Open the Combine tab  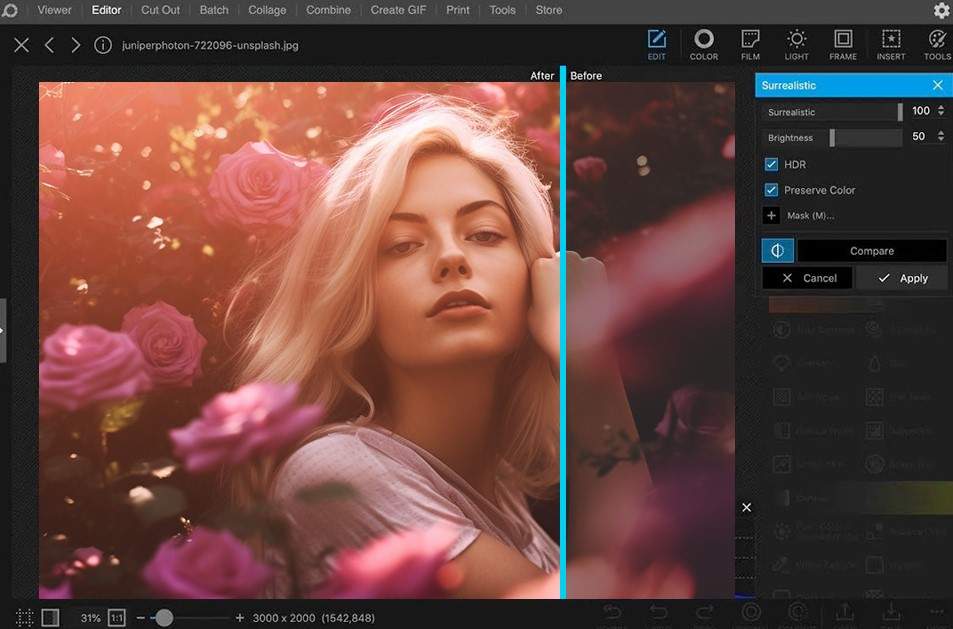[328, 10]
